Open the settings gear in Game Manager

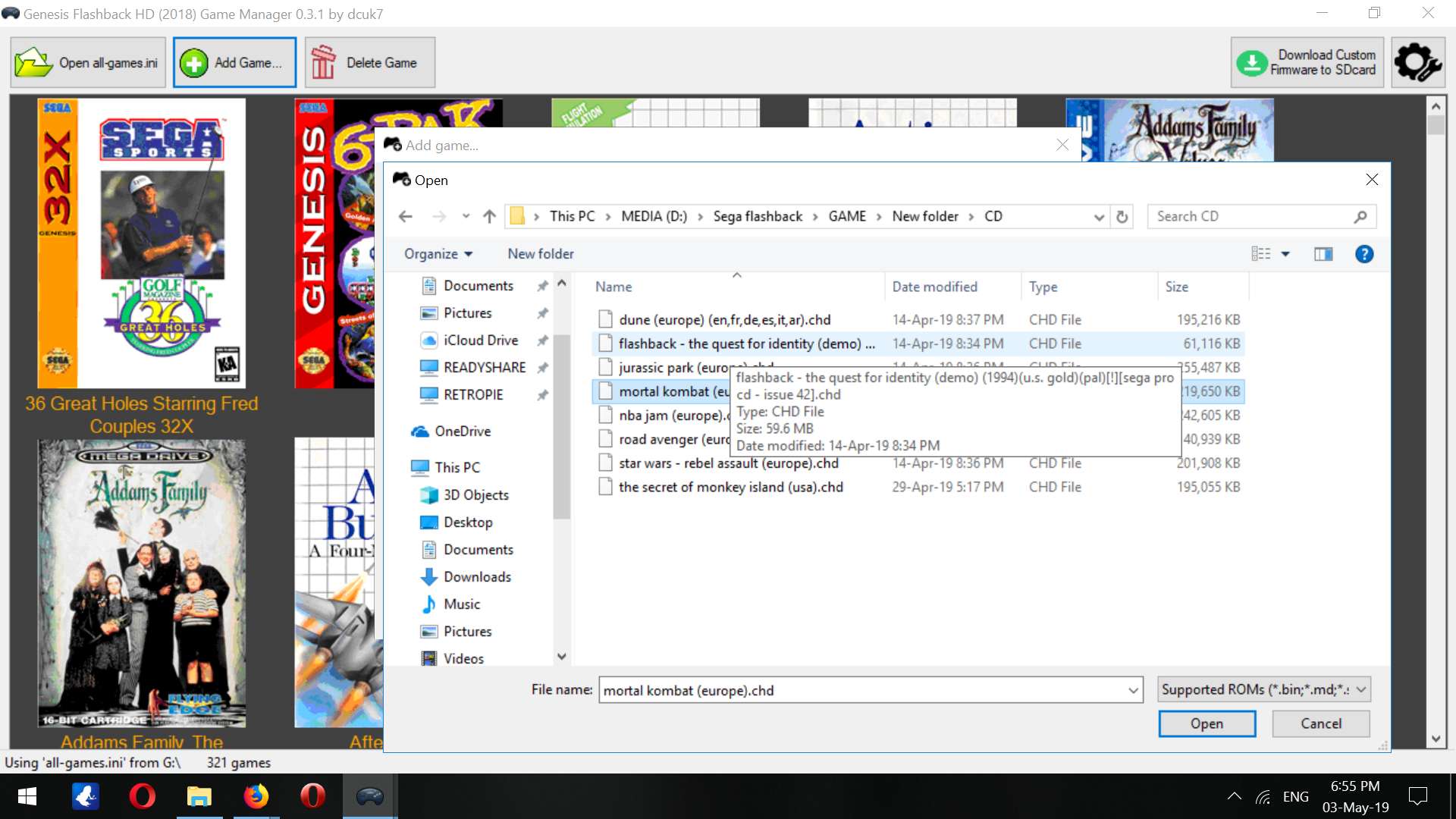(x=1417, y=63)
